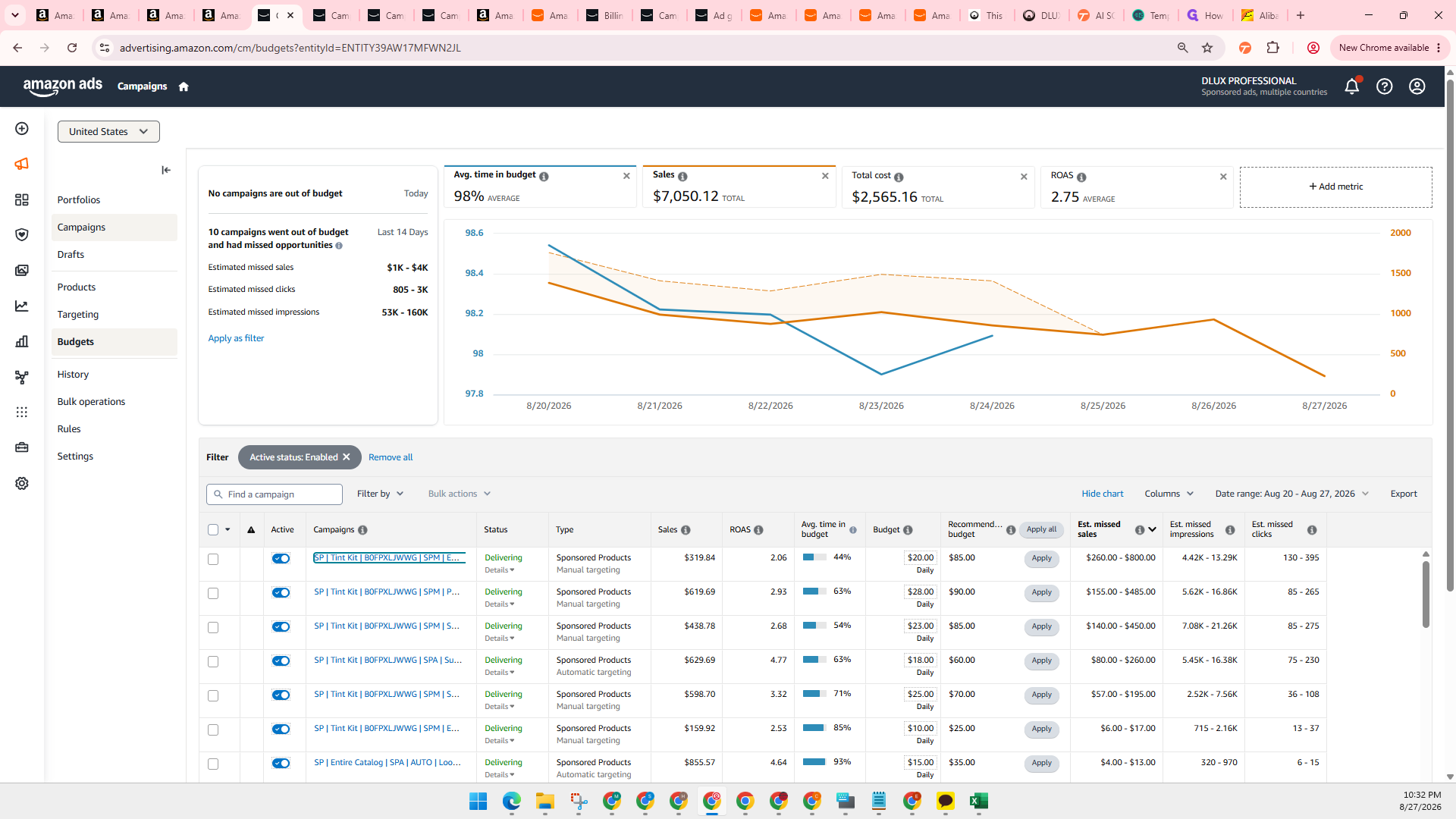Viewport: 1456px width, 819px height.
Task: Click info icon next to missed opportunities
Action: point(339,246)
